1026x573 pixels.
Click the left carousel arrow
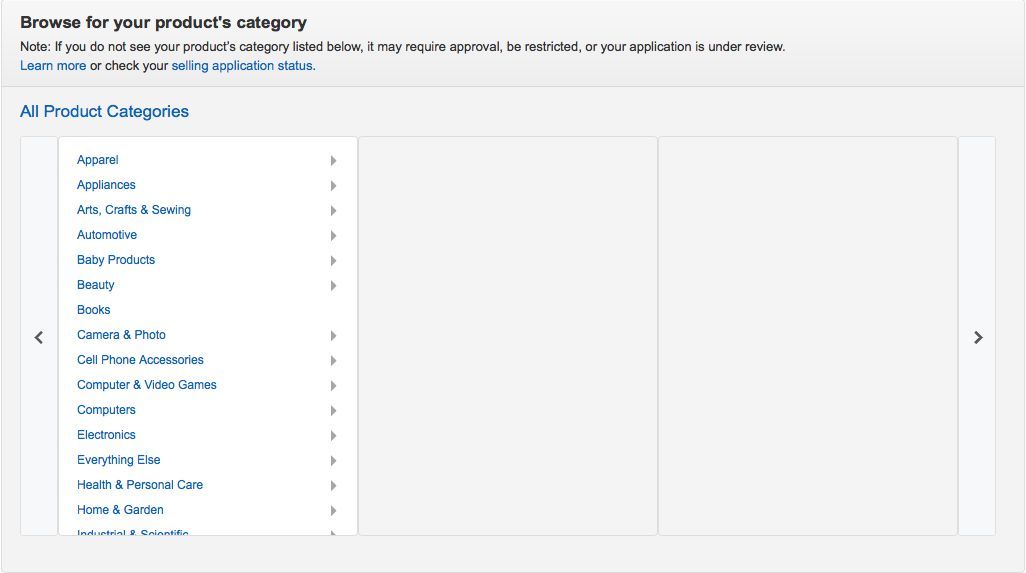point(39,338)
